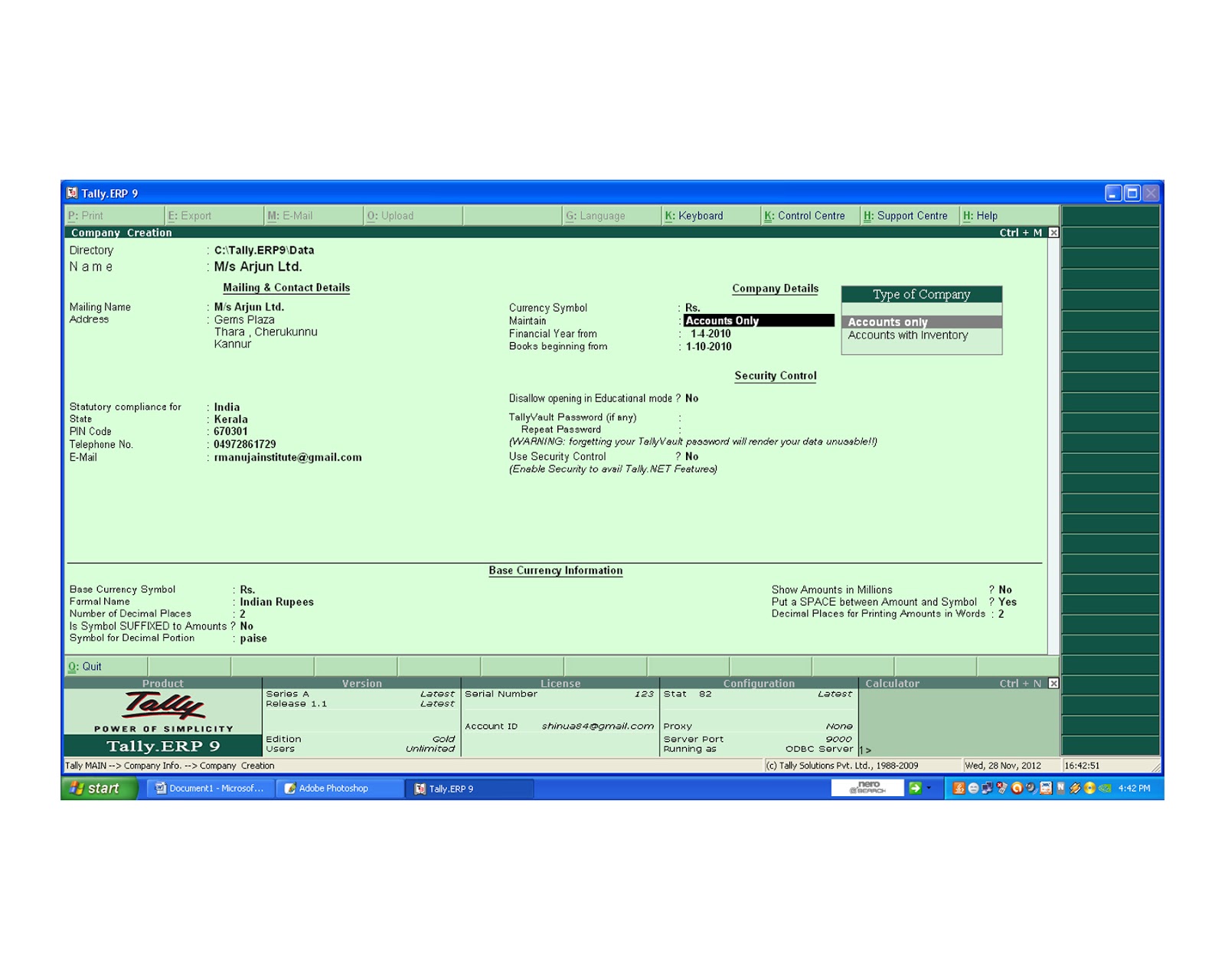
Task: Click the TallyVault Password field
Action: tap(758, 417)
